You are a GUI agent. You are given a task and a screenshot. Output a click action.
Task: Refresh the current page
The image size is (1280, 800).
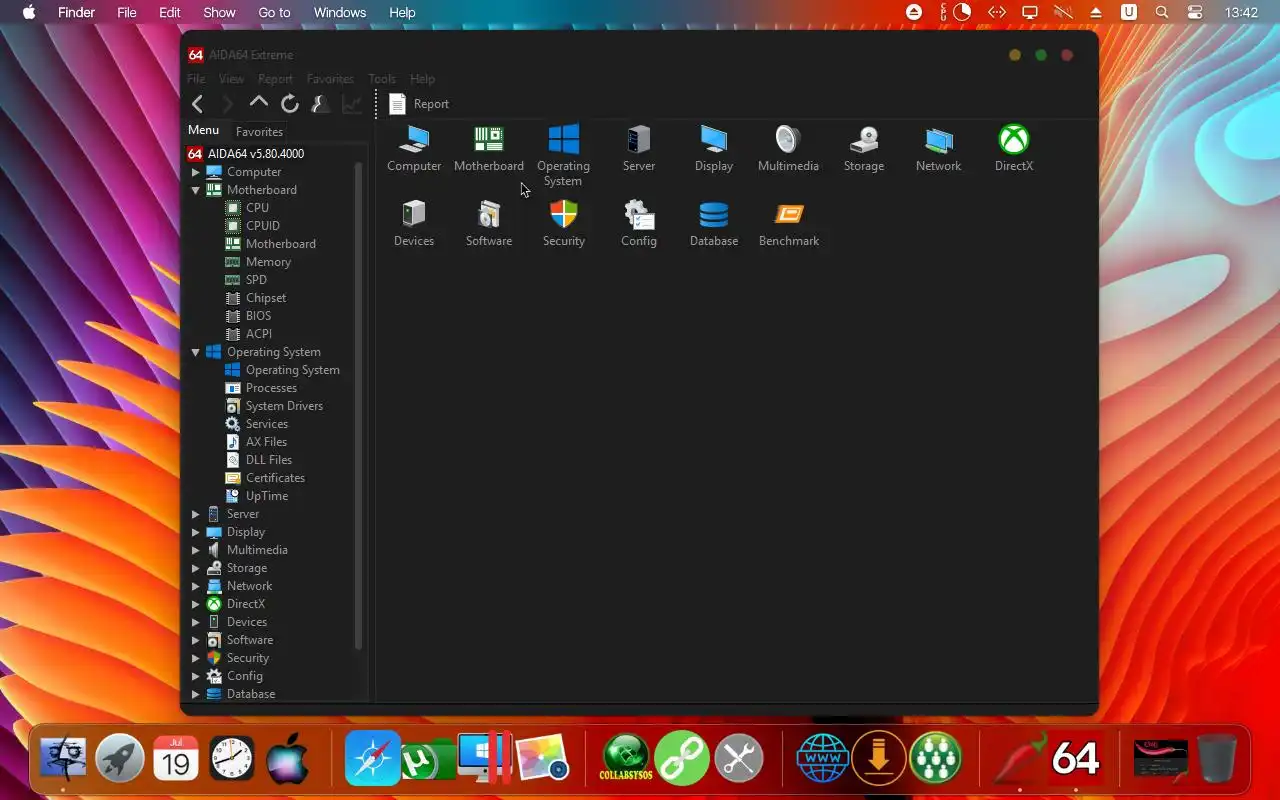point(290,104)
